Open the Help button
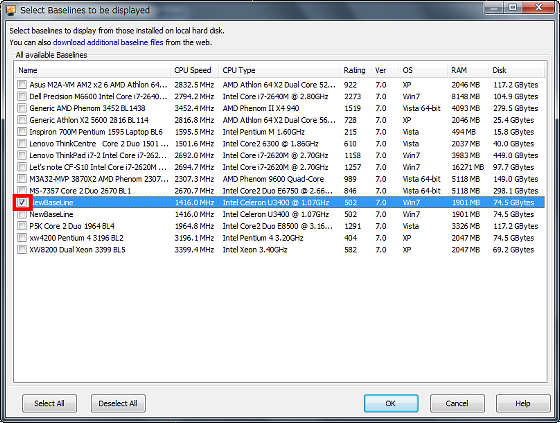The height and width of the screenshot is (423, 560). (523, 403)
